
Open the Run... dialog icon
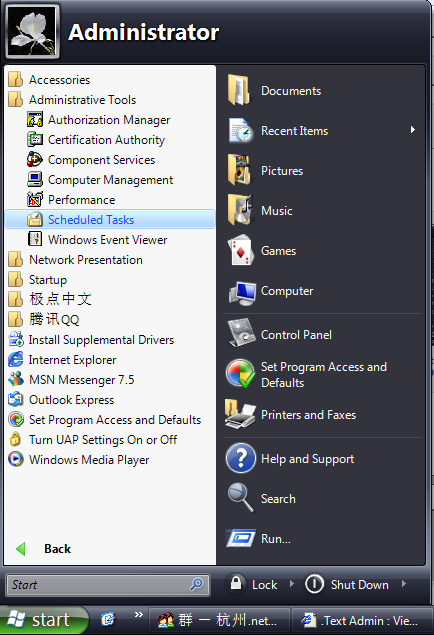pyautogui.click(x=240, y=538)
